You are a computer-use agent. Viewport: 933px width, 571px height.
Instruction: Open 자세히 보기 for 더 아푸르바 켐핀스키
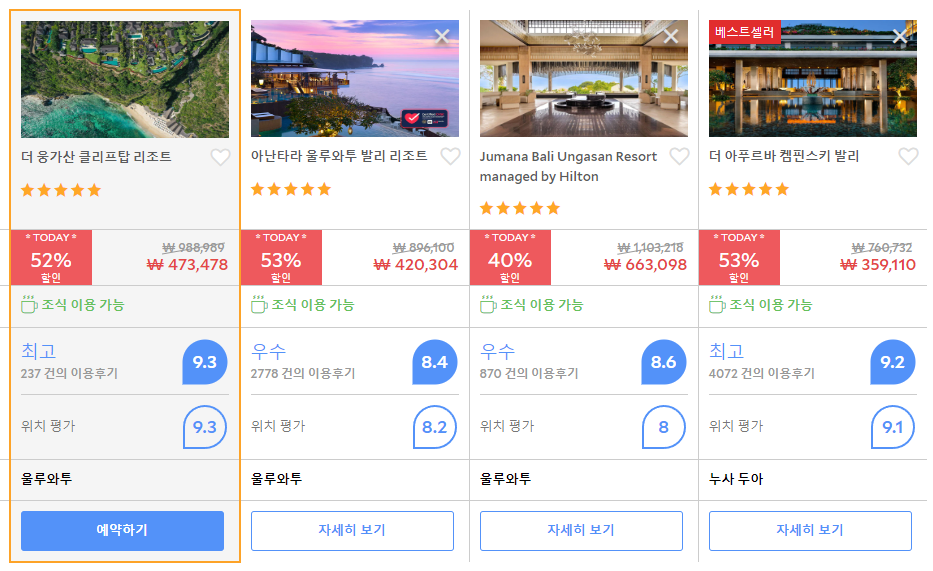point(810,531)
